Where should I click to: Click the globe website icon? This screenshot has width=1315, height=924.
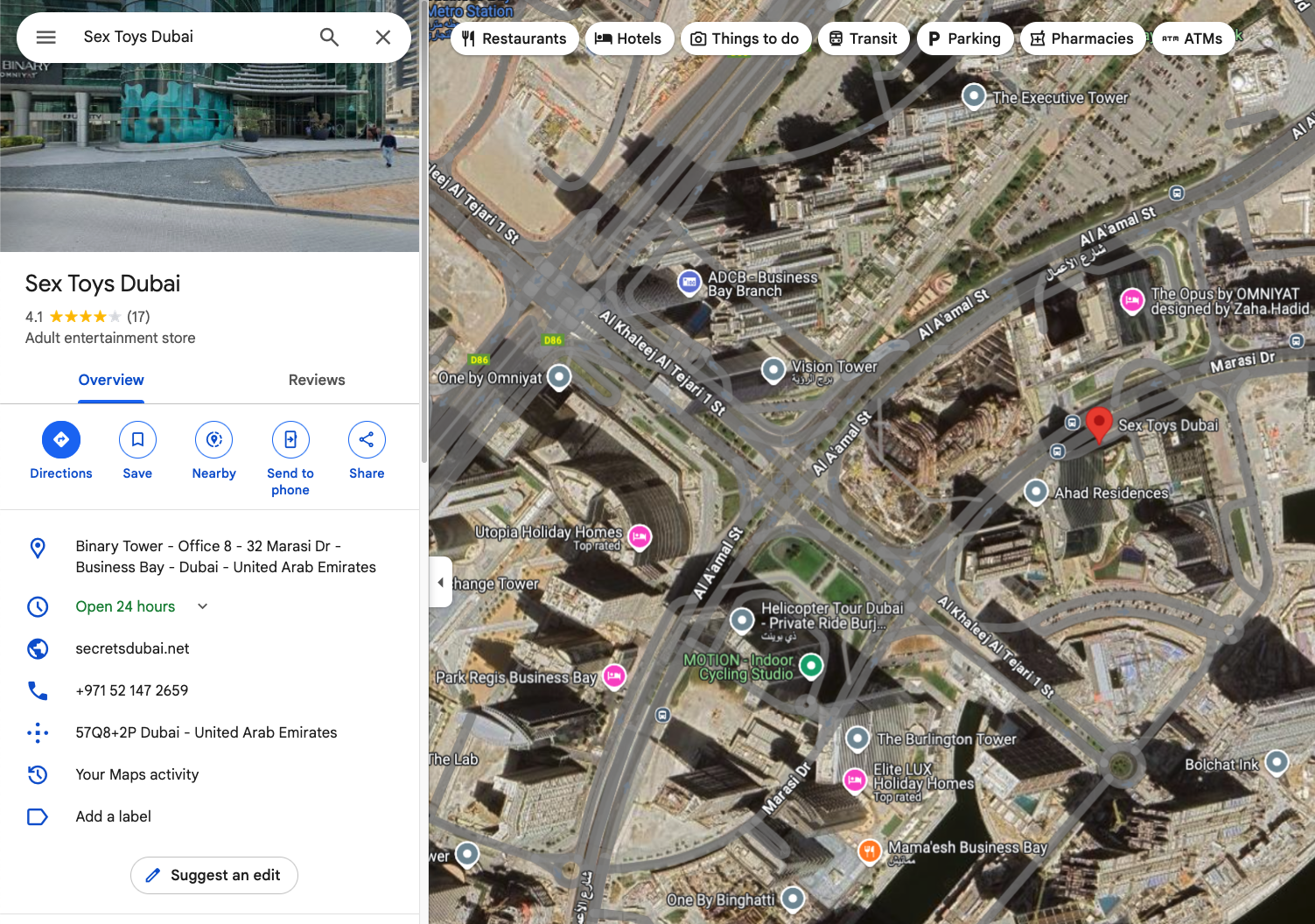point(38,648)
